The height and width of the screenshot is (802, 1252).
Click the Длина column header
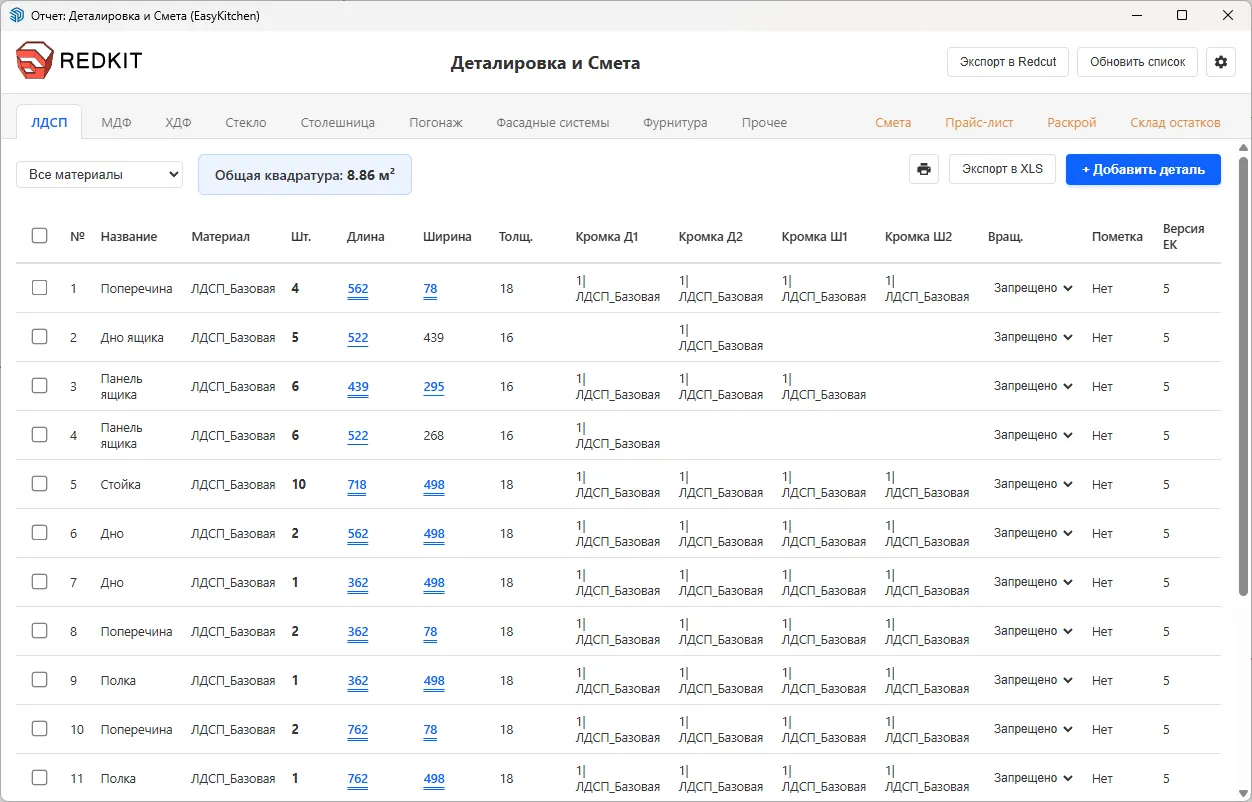(x=365, y=237)
